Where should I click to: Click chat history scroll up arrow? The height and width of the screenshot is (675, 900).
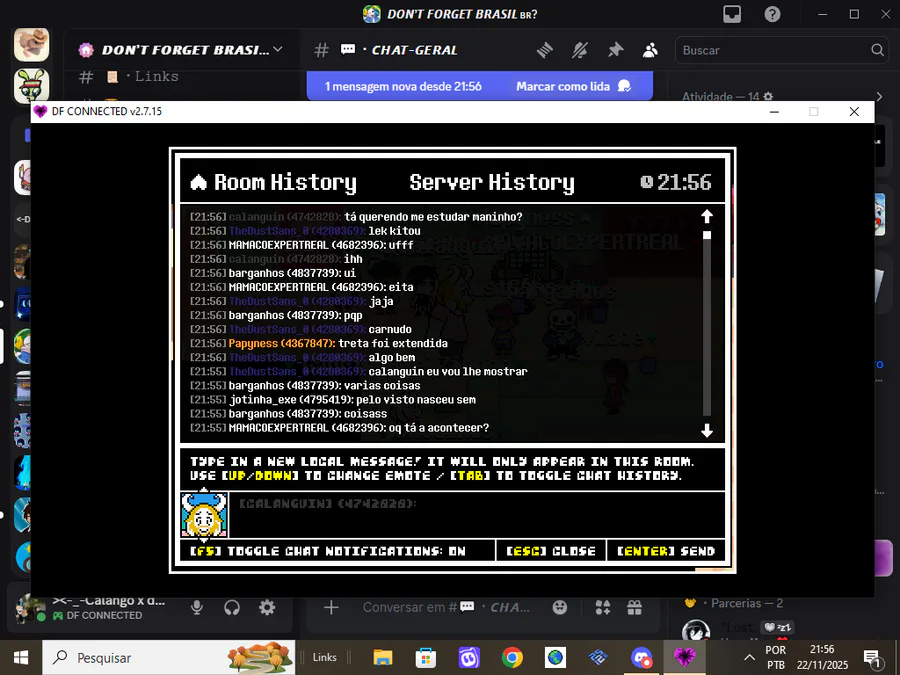pos(707,216)
